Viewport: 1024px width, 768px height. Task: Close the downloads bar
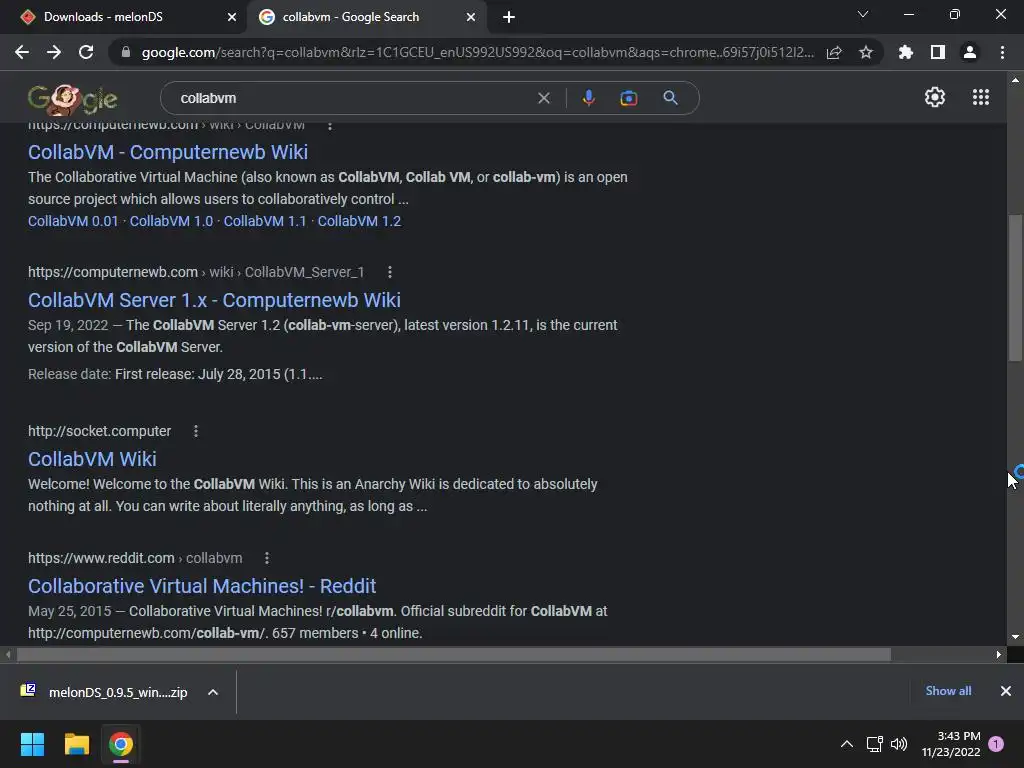tap(1006, 691)
